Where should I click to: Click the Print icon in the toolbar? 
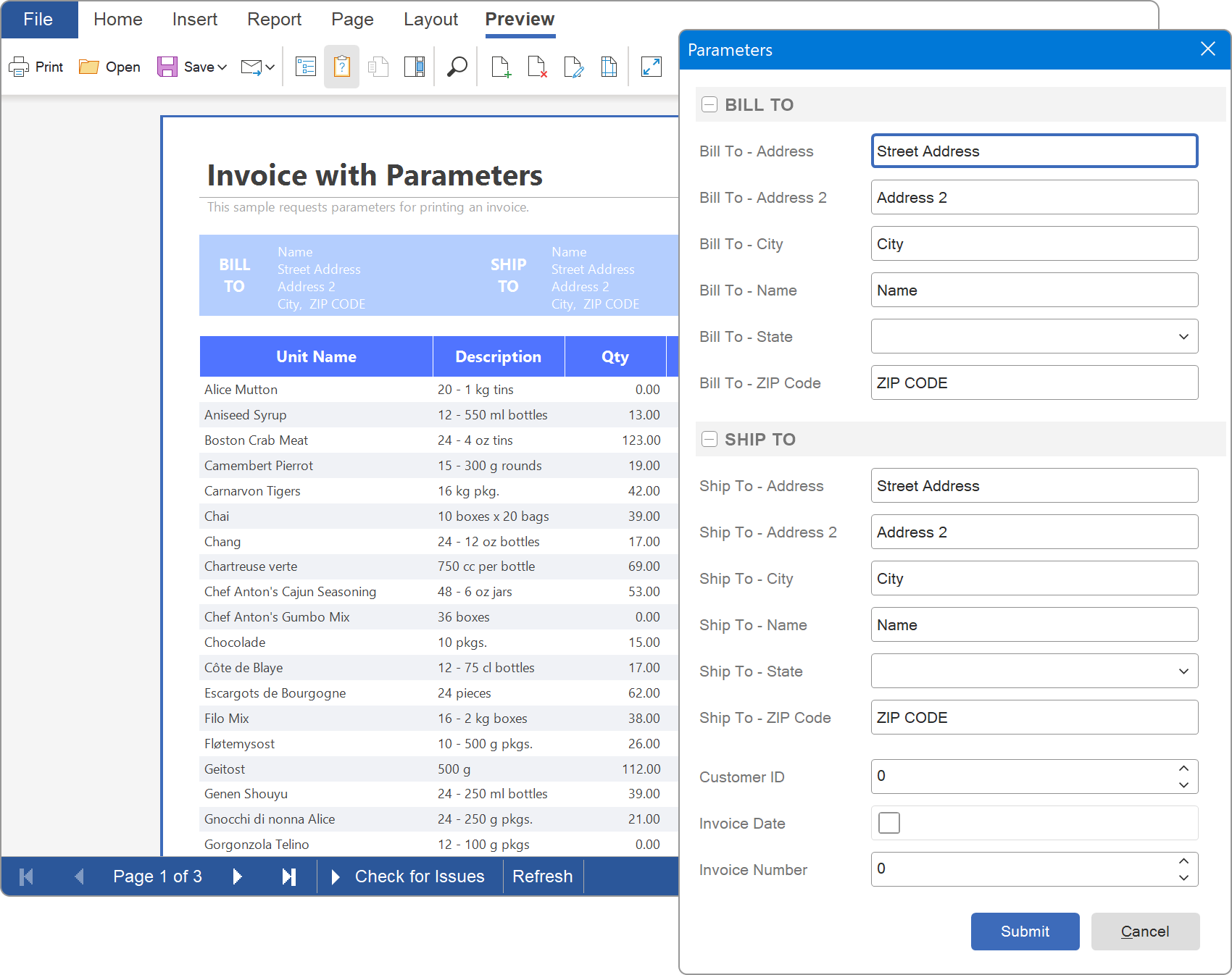click(x=20, y=67)
